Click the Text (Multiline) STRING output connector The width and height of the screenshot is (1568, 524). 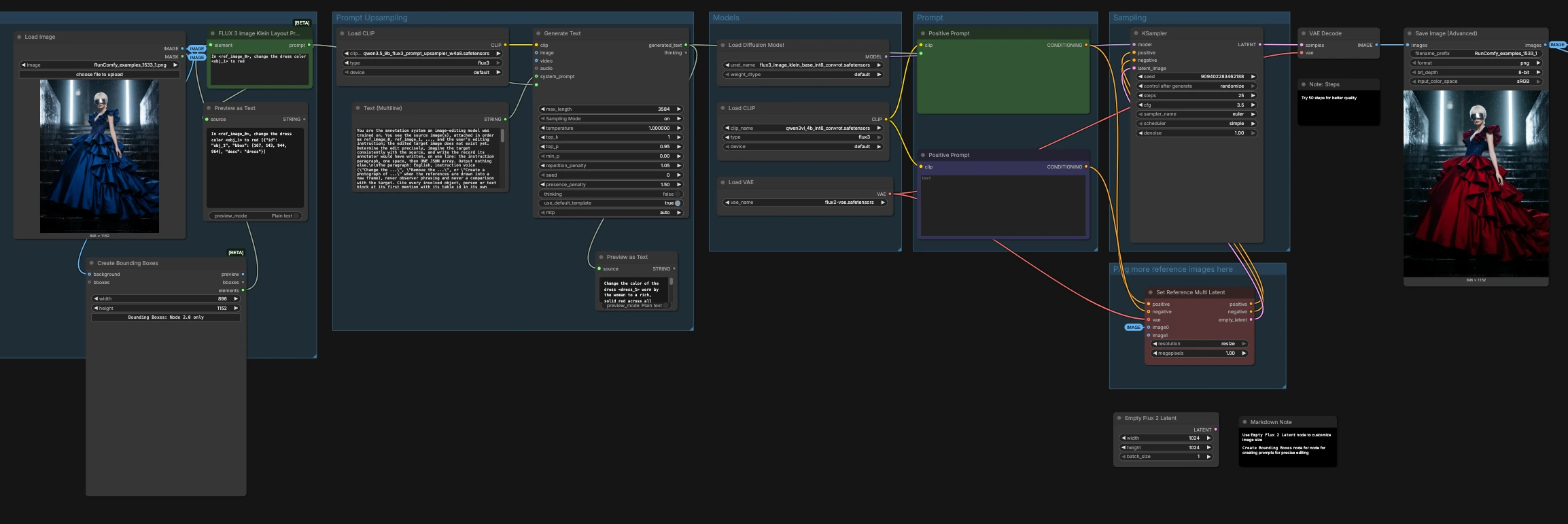505,119
